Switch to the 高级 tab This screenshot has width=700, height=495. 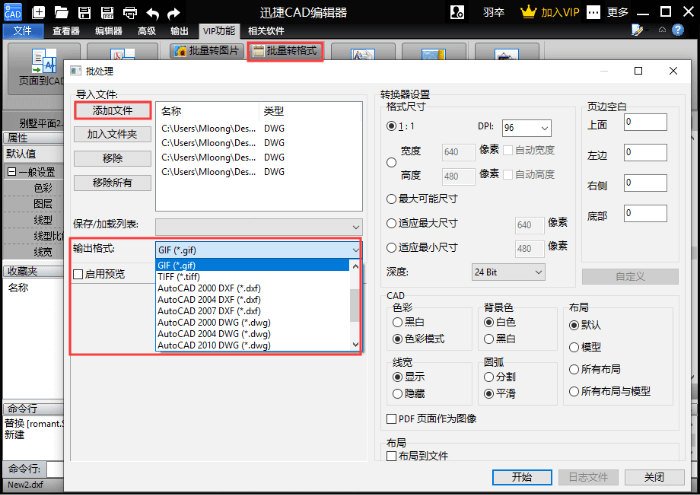(146, 31)
